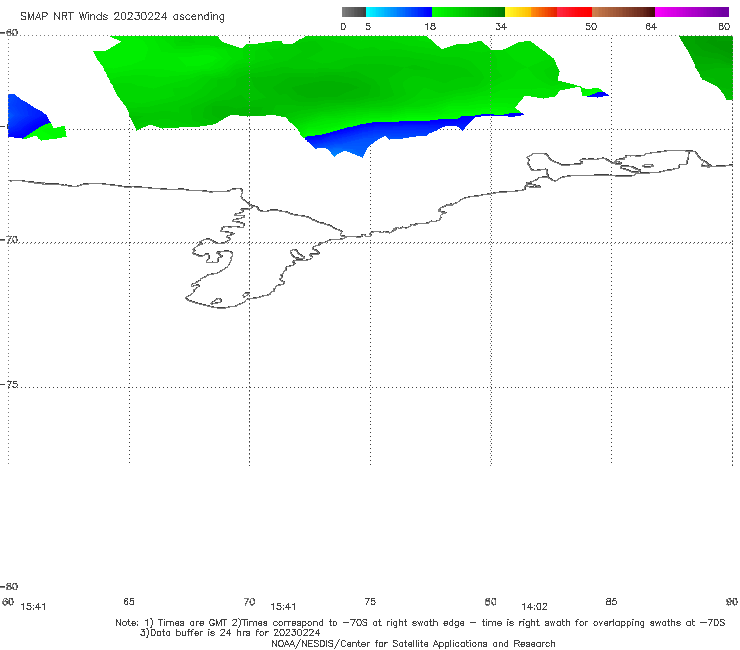Click the color bar label '18'

coord(430,26)
